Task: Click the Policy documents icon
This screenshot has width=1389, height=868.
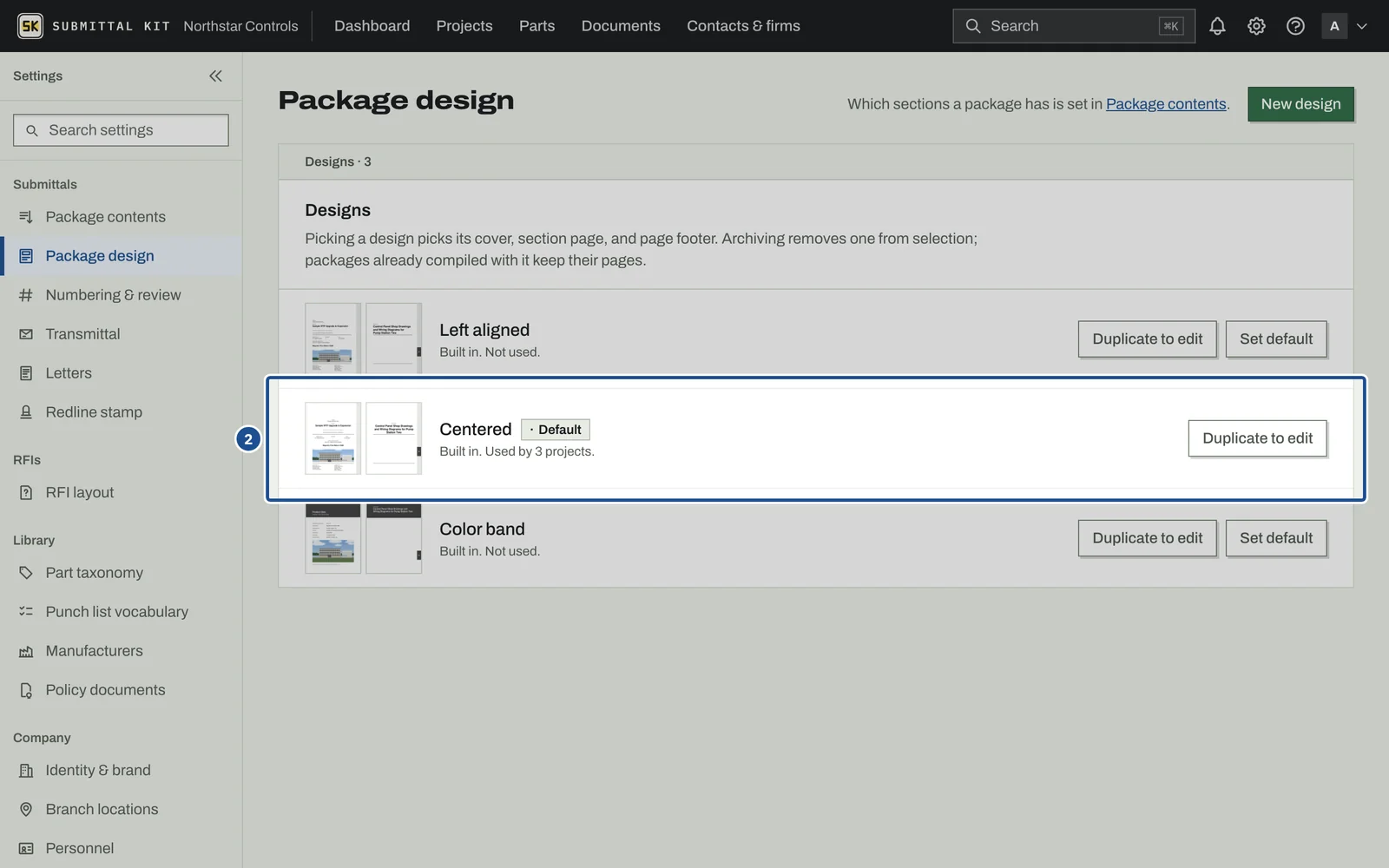Action: click(x=26, y=690)
